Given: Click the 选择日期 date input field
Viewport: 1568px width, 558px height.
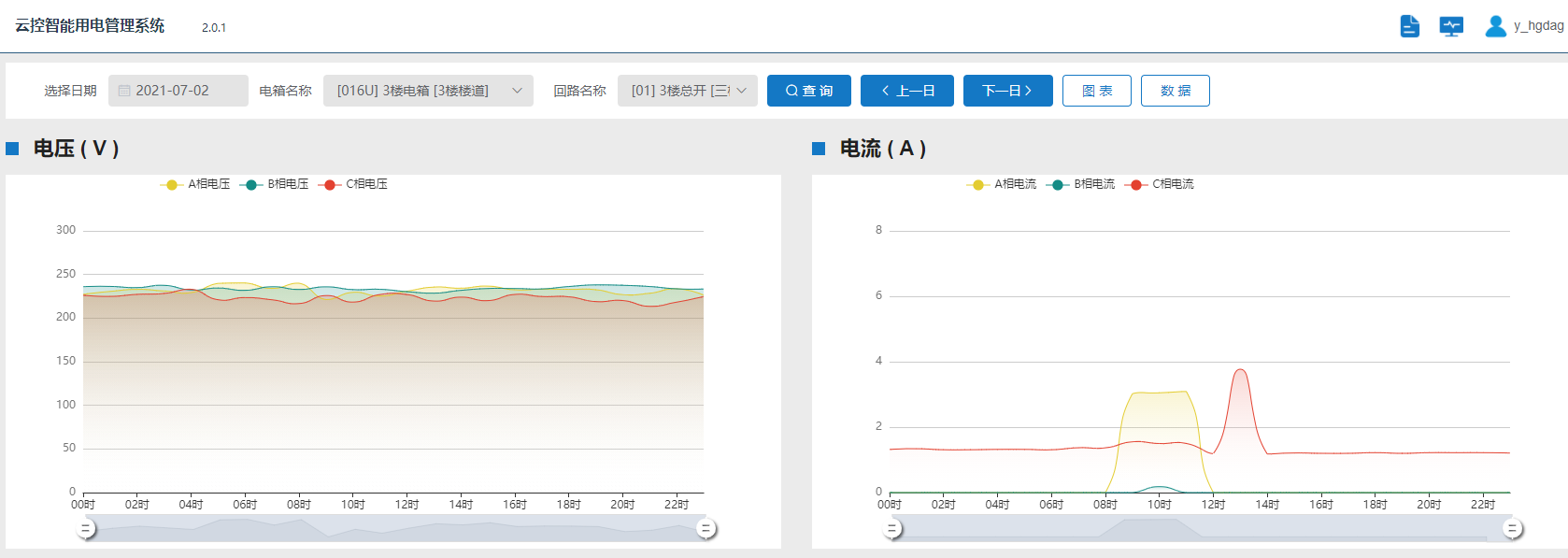Looking at the screenshot, I should point(178,91).
